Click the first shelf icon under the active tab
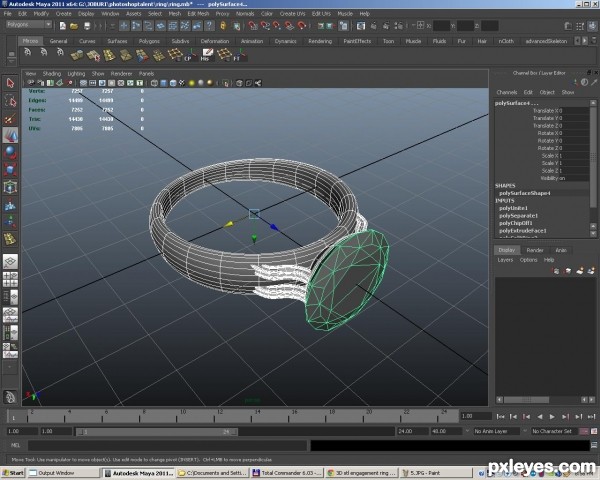Image resolution: width=600 pixels, height=480 pixels. pos(28,52)
